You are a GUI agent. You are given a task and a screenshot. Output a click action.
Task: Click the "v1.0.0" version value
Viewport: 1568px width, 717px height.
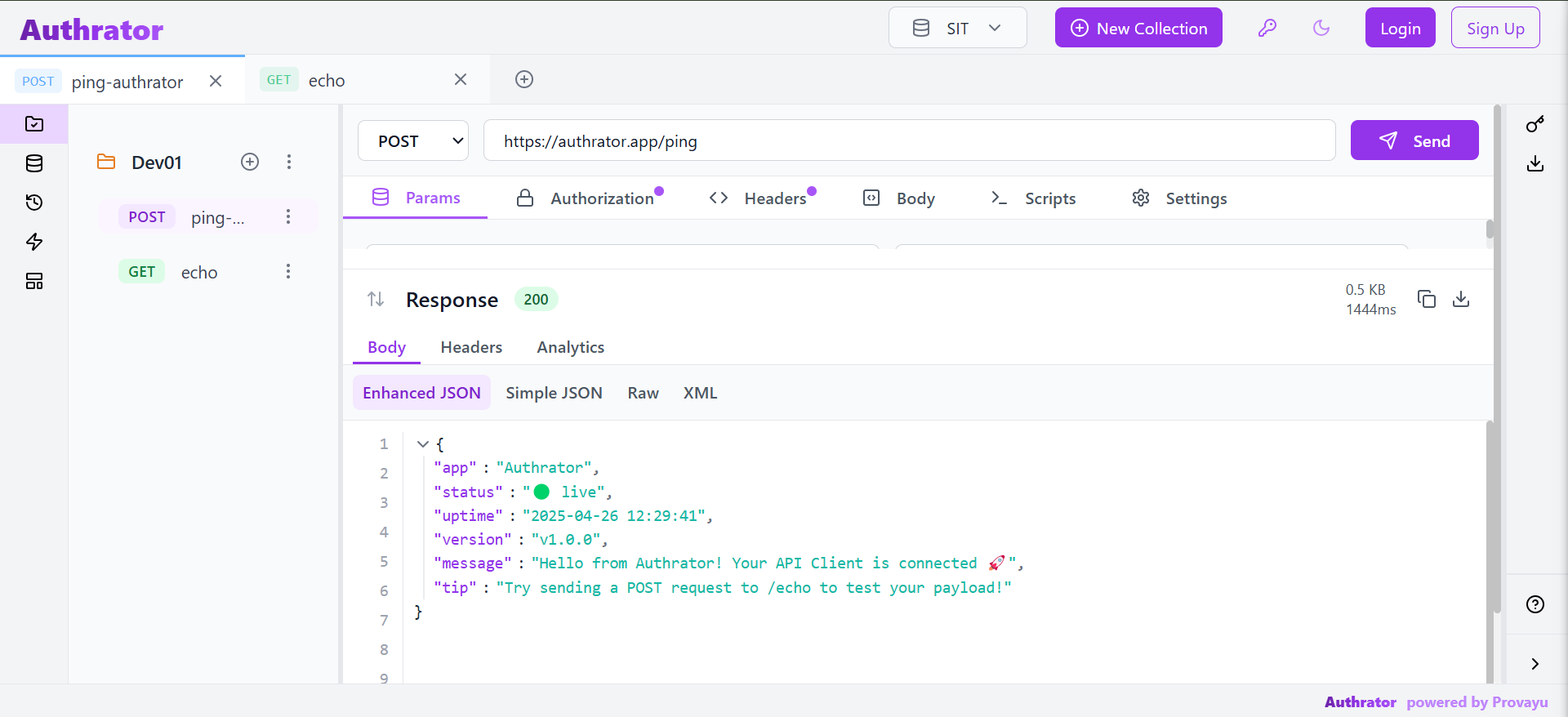click(x=567, y=540)
